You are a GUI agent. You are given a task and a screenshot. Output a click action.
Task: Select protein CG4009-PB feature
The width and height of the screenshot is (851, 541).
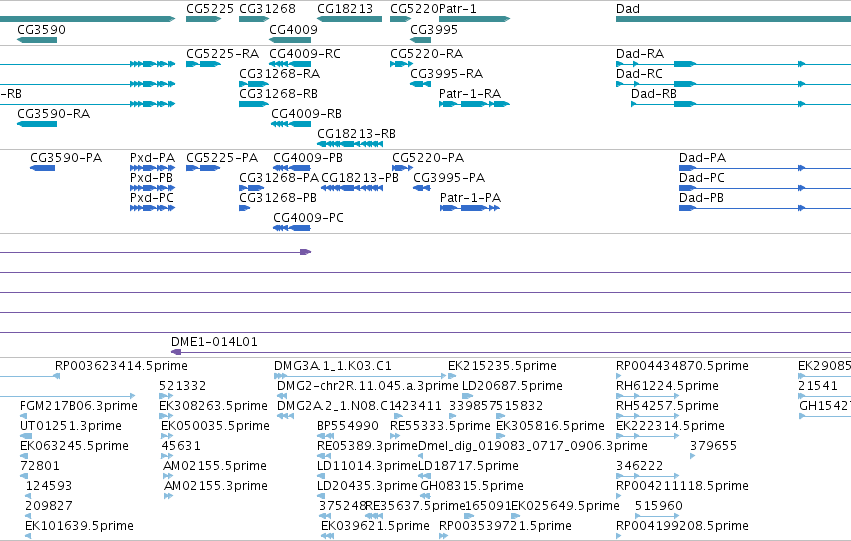coord(292,168)
